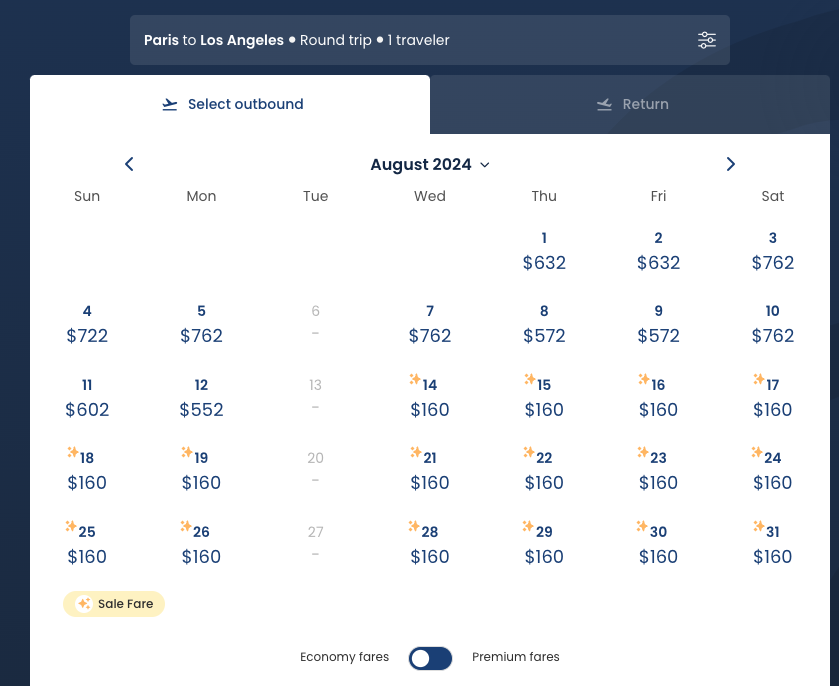Select sale fare on August 26

point(201,545)
